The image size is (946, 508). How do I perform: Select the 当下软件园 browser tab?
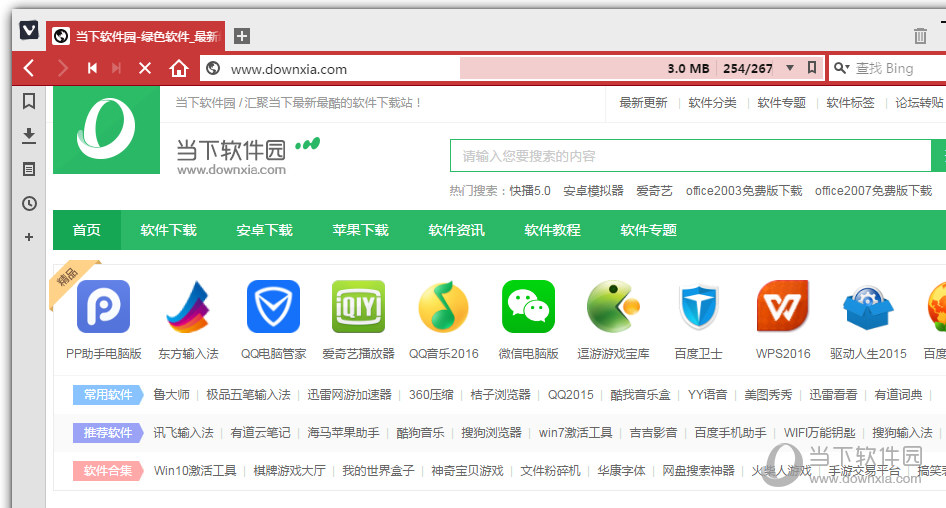coord(136,36)
